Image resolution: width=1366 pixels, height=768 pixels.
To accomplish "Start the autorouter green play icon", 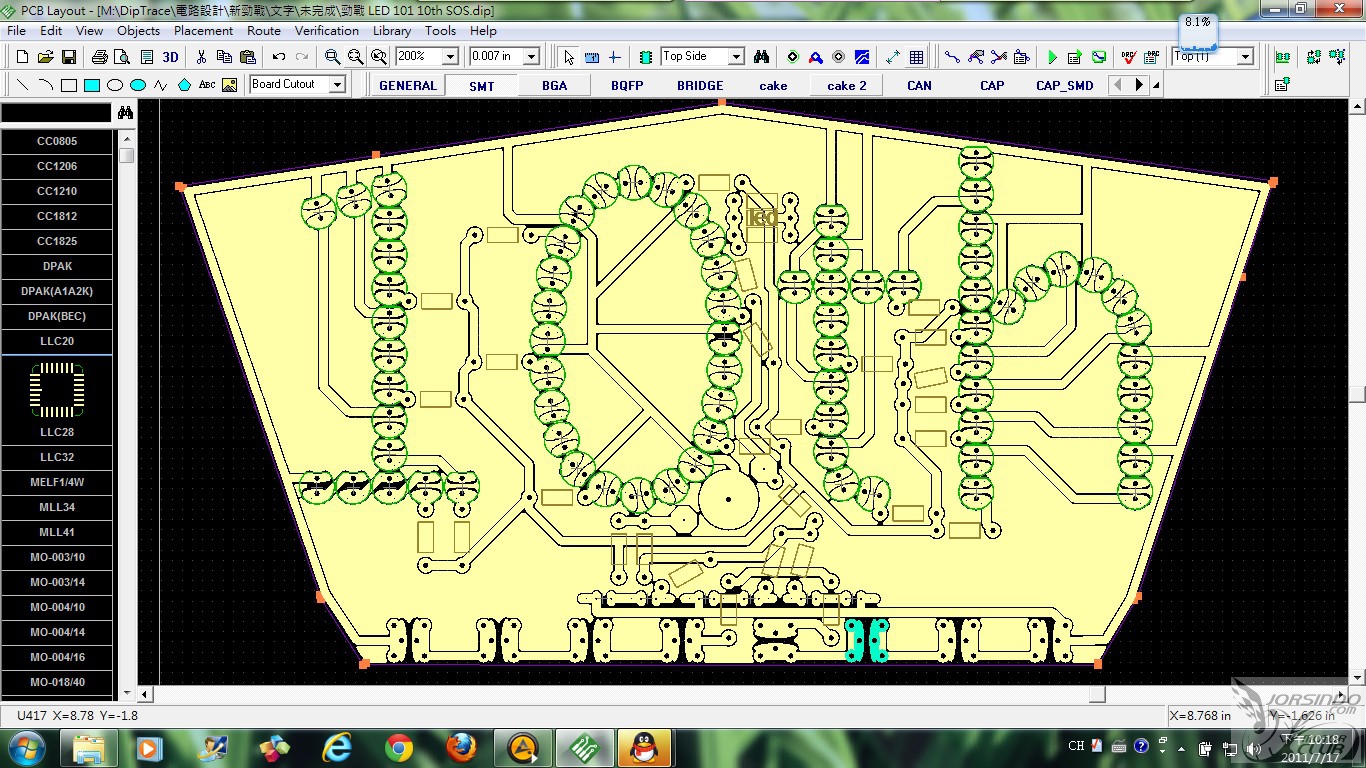I will point(1052,57).
